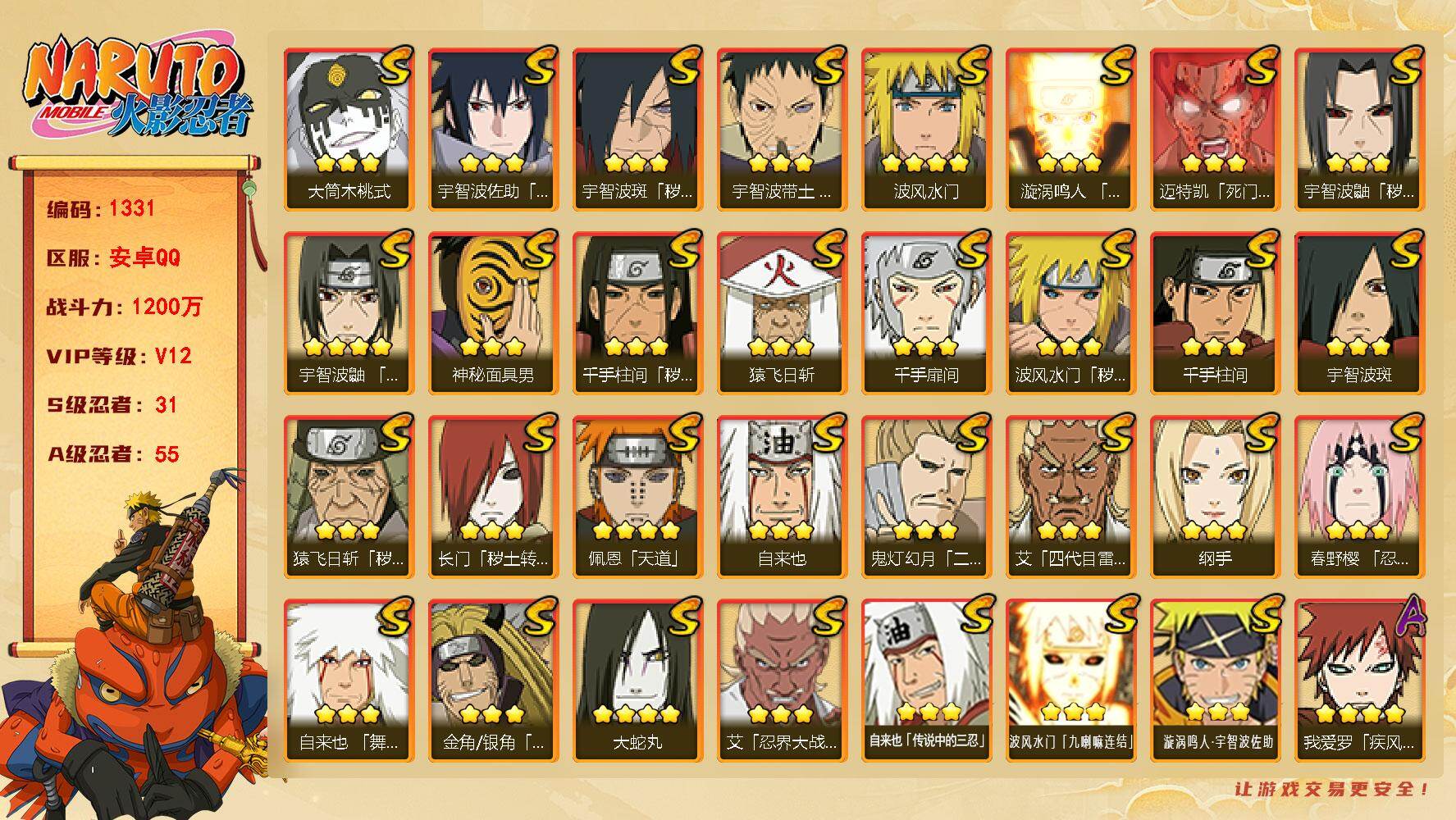This screenshot has height=820, width=1456.
Task: Select the 大筒木桃式 ninja card
Action: 349,130
